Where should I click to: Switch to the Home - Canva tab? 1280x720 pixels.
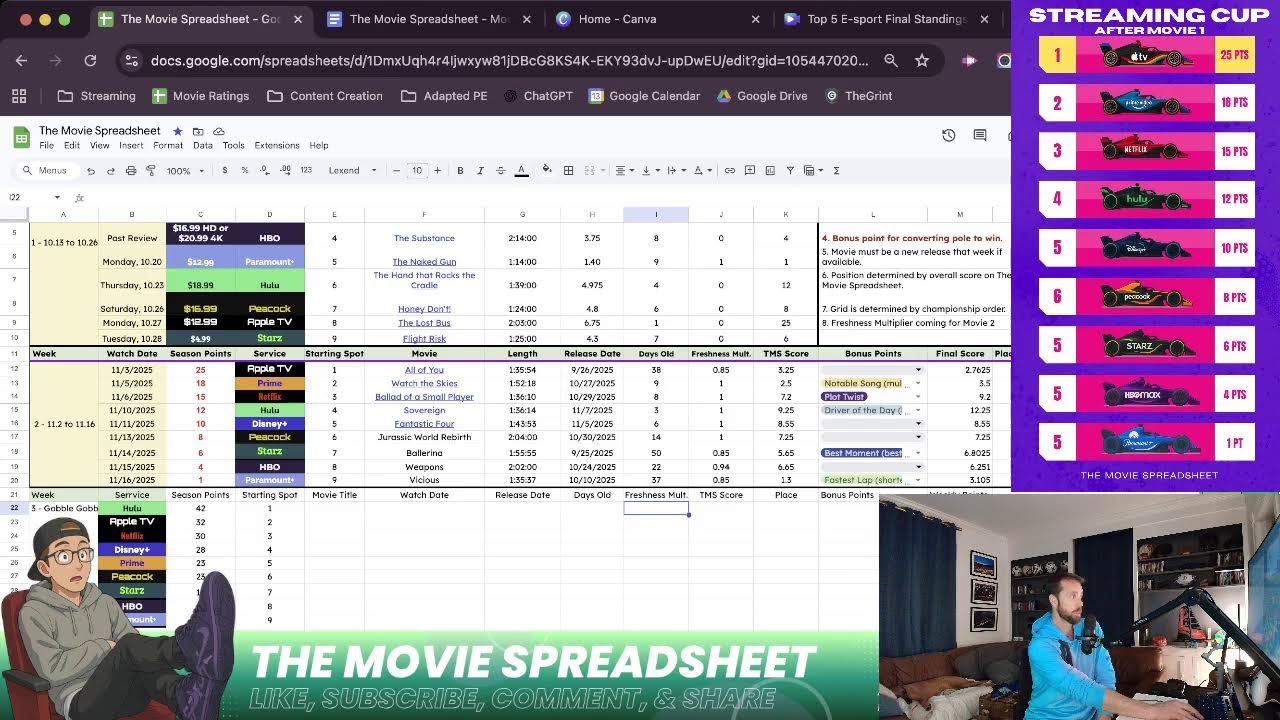tap(617, 19)
